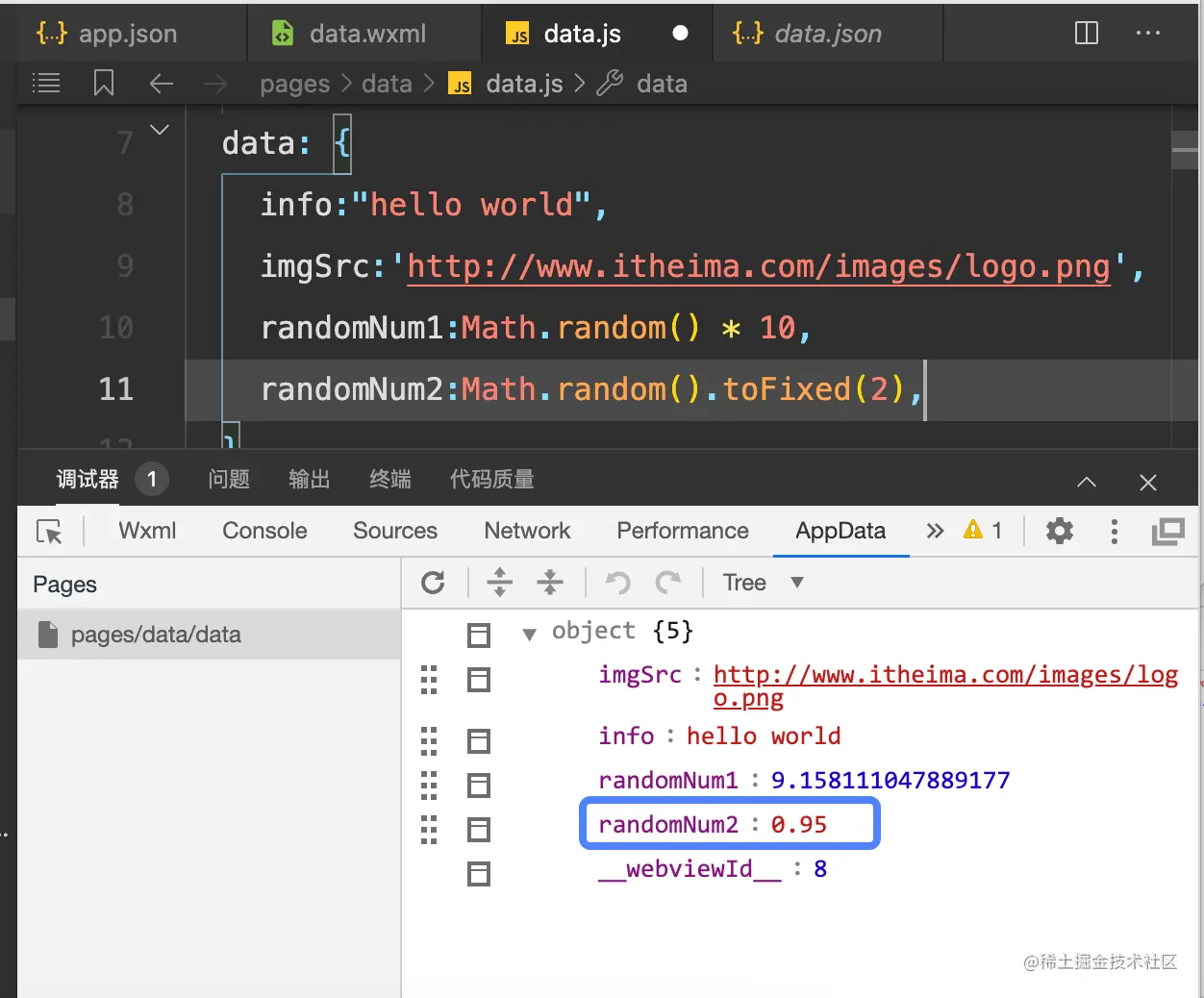Viewport: 1204px width, 998px height.
Task: Place cursor in info hello world line
Action: pyautogui.click(x=433, y=205)
